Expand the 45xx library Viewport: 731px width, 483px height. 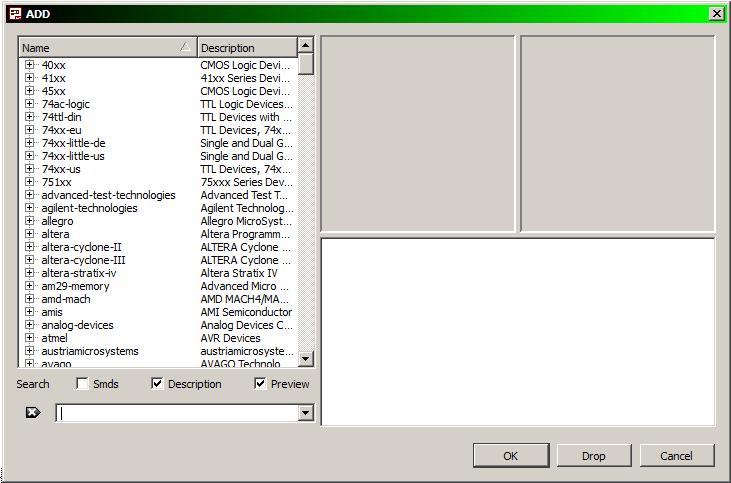29,90
